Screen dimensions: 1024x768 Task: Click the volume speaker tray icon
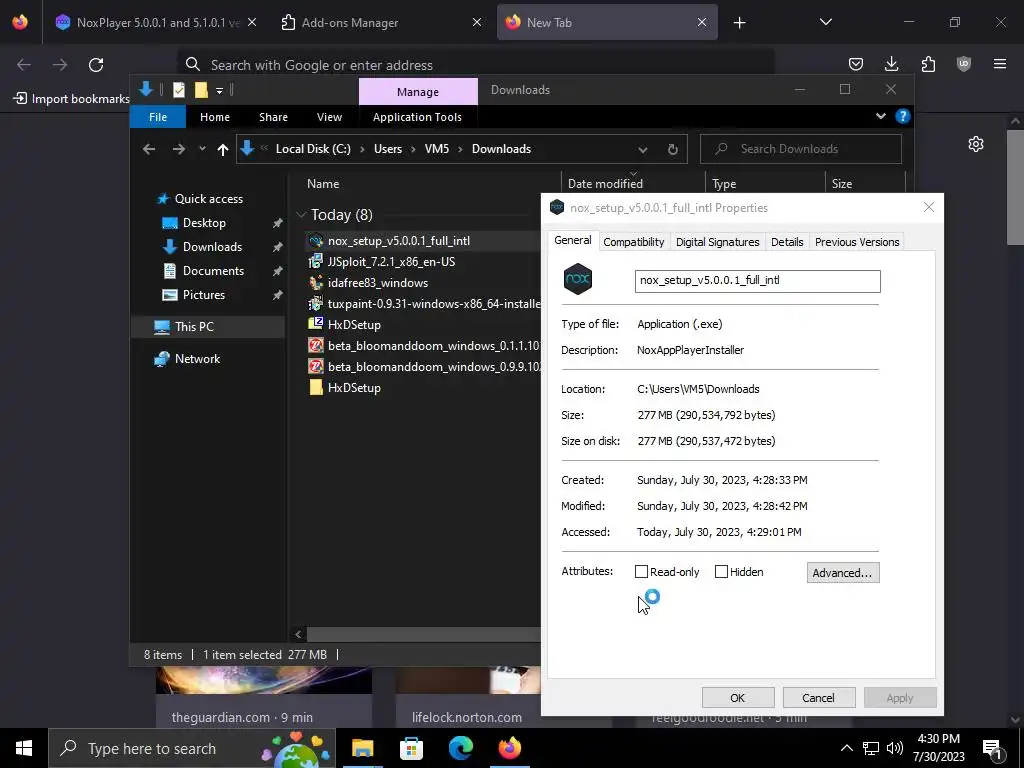(895, 748)
